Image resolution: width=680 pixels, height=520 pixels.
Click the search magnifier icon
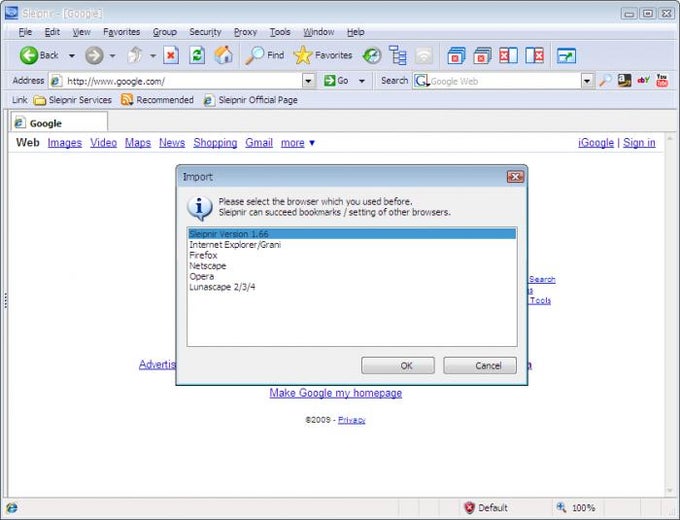pyautogui.click(x=605, y=81)
